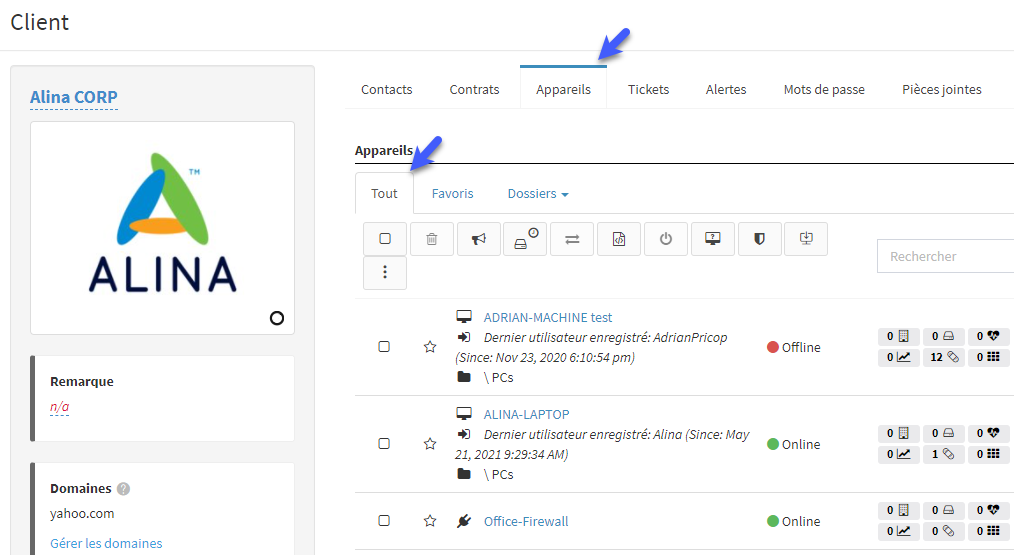Image resolution: width=1014 pixels, height=555 pixels.
Task: Check the box for ADRIAN-MACHINE test
Action: tap(384, 347)
